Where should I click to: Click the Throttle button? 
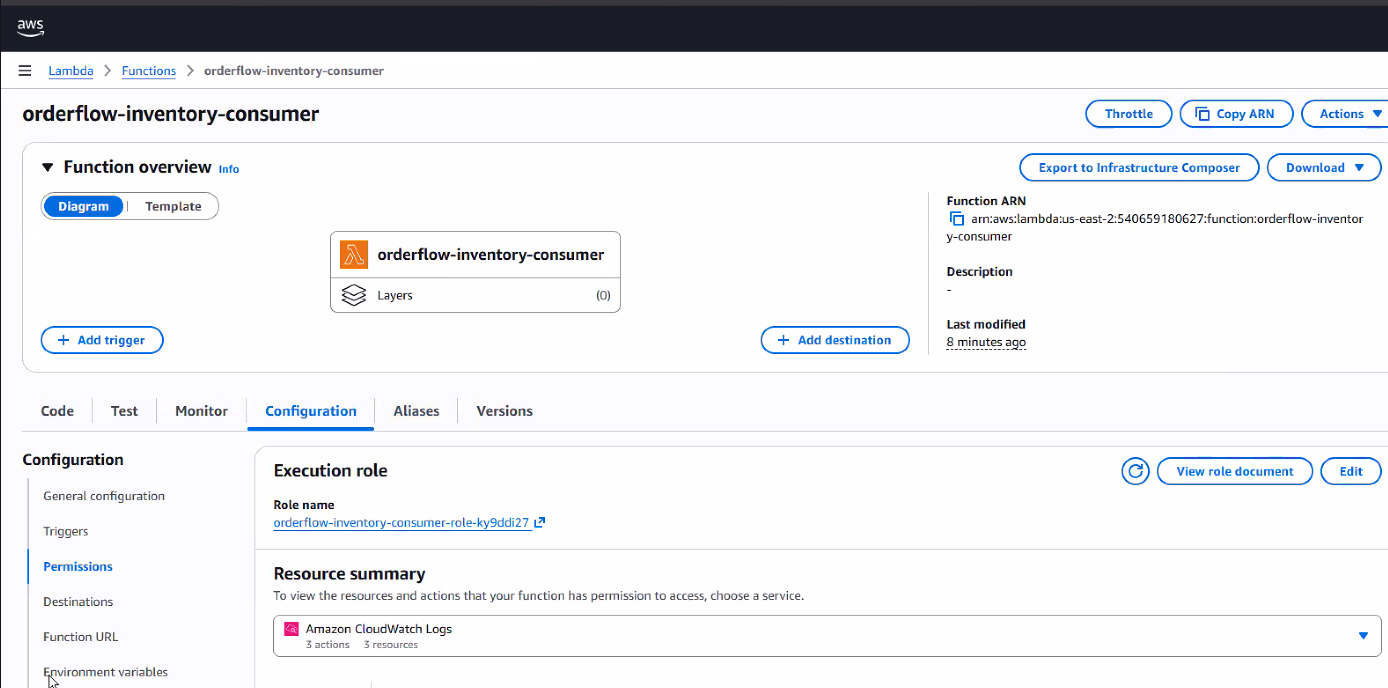(1129, 114)
